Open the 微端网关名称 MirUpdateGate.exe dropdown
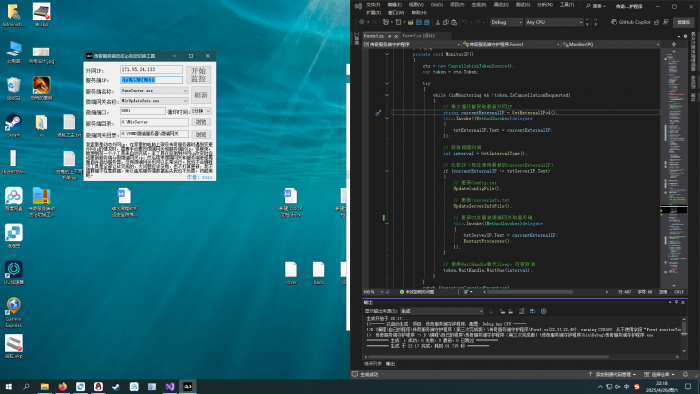 pos(154,101)
